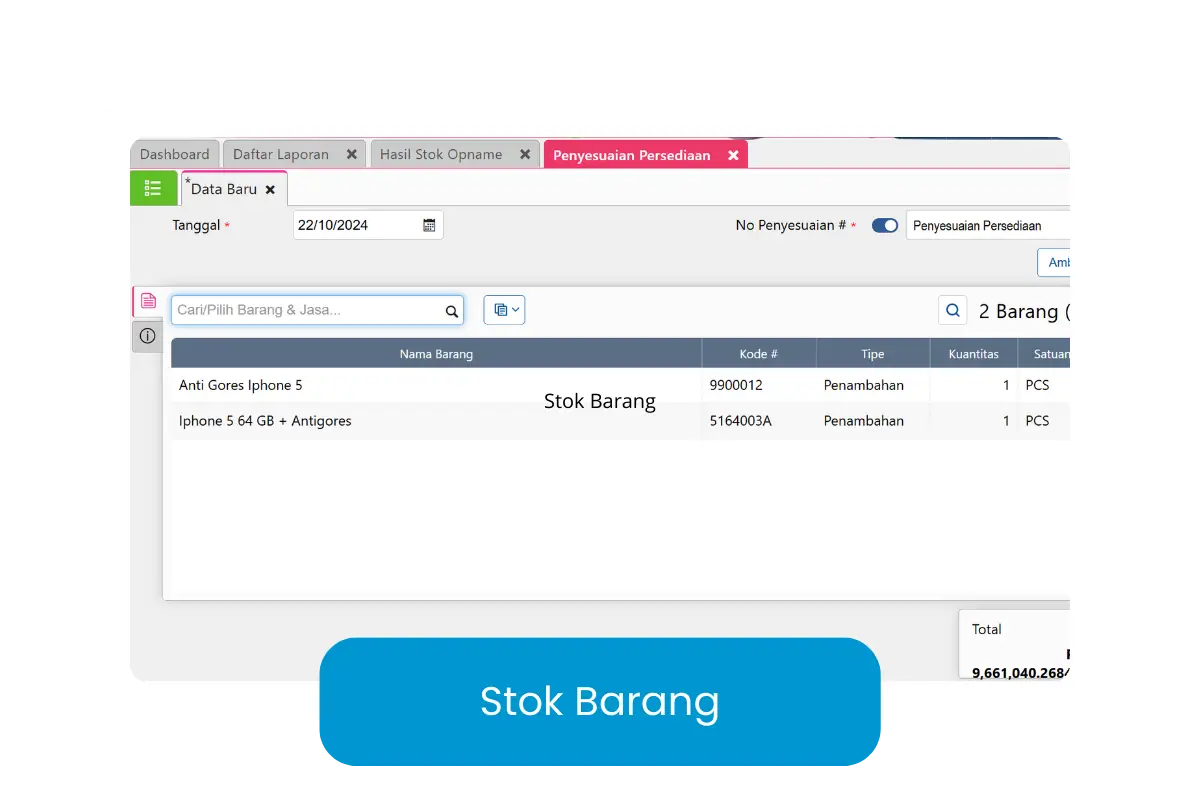Close the Hasil Stok Opname tab

point(525,155)
